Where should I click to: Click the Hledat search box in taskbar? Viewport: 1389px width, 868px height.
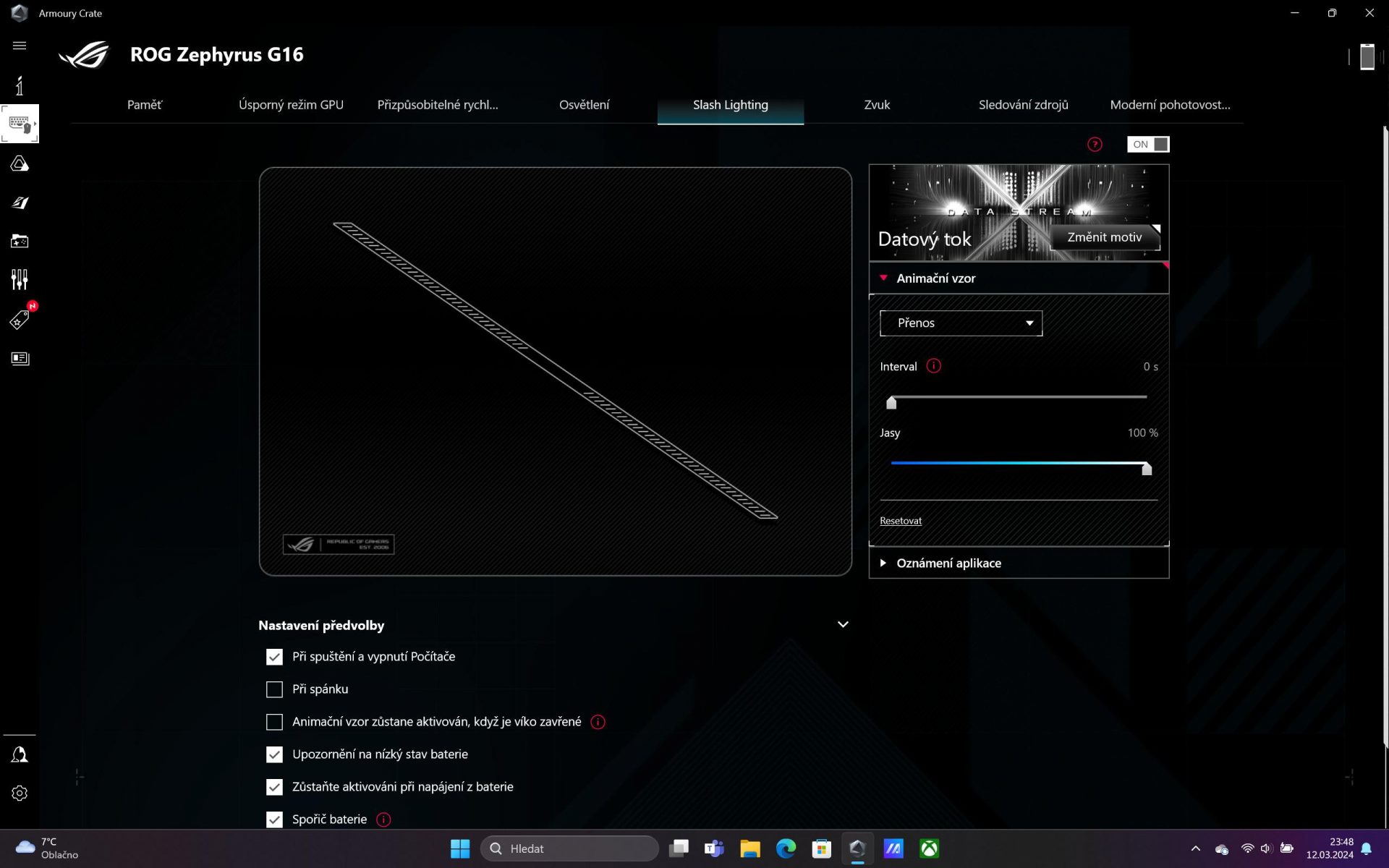point(569,848)
